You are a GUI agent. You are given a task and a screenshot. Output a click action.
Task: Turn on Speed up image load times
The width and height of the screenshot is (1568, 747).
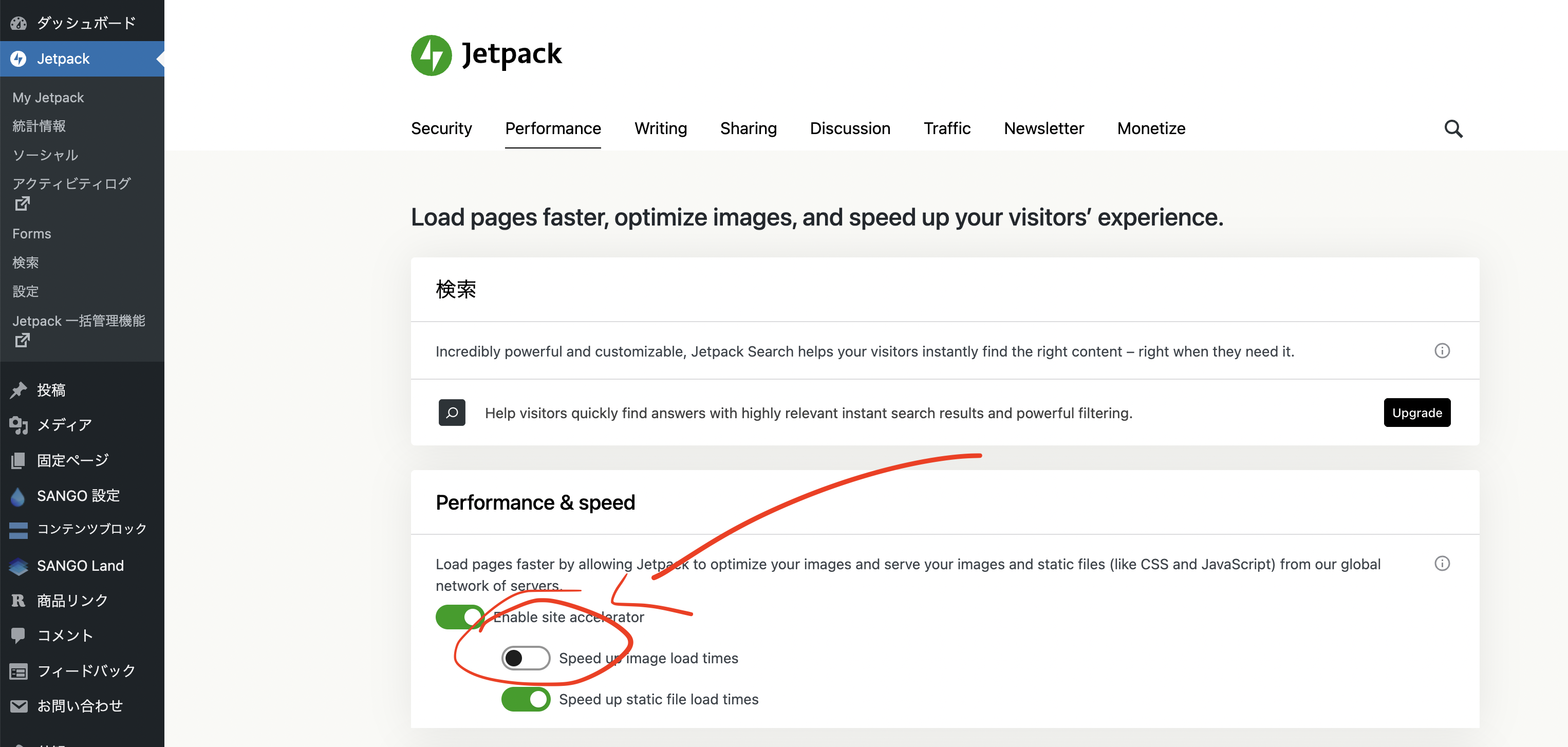tap(525, 658)
